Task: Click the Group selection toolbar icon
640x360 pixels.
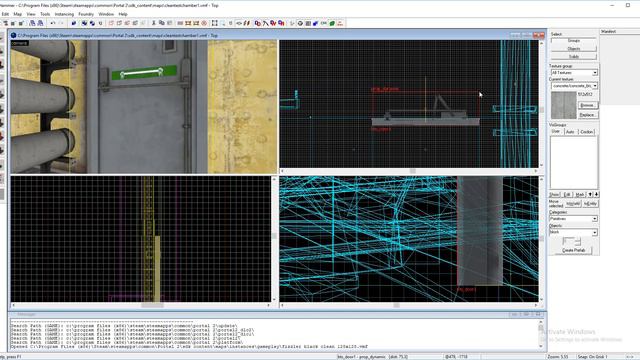Action: [84, 23]
